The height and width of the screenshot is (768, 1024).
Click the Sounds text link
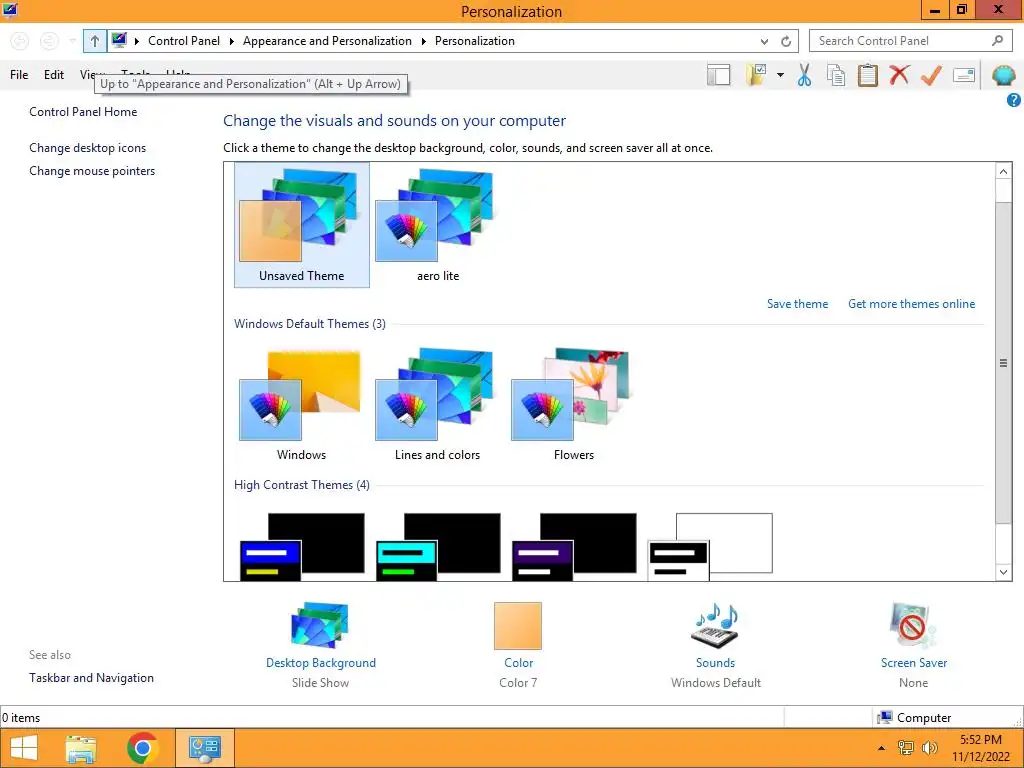coord(715,663)
